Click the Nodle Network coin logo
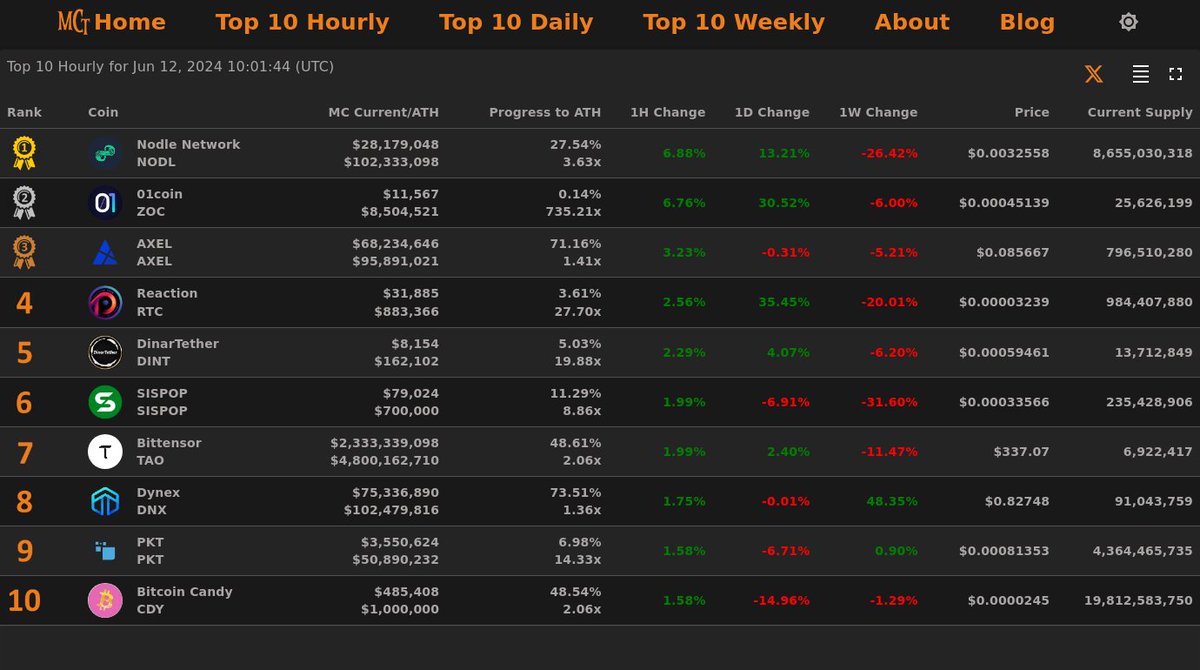Screen dimensions: 1200x670 (x=105, y=153)
